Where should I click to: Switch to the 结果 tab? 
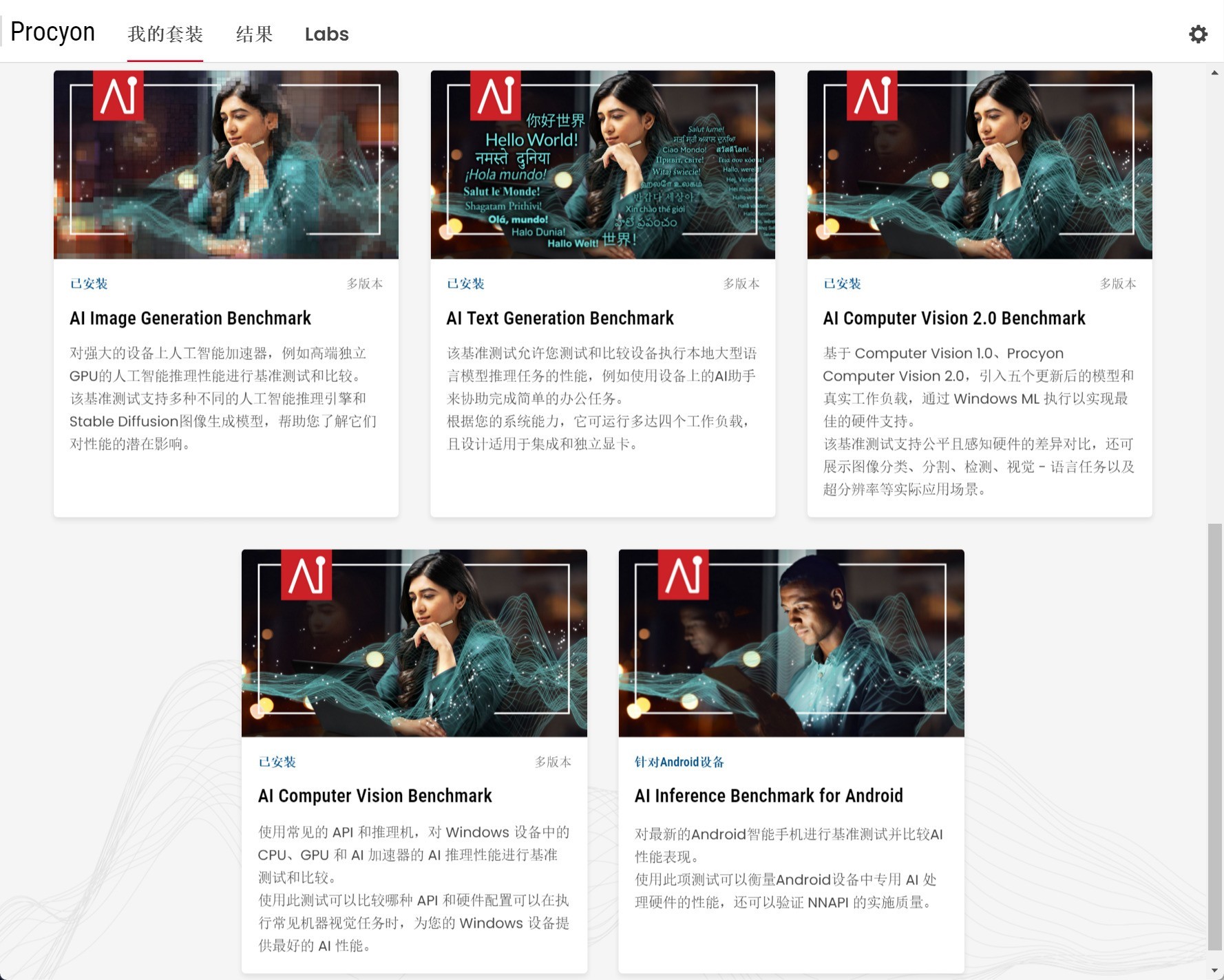tap(254, 34)
